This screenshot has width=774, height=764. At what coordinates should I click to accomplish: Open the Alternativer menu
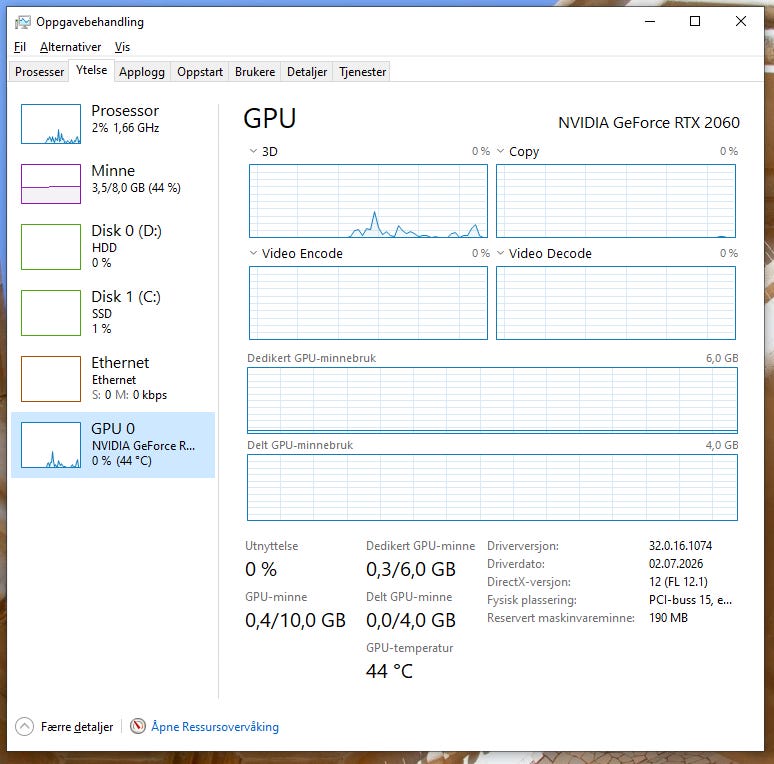(71, 47)
